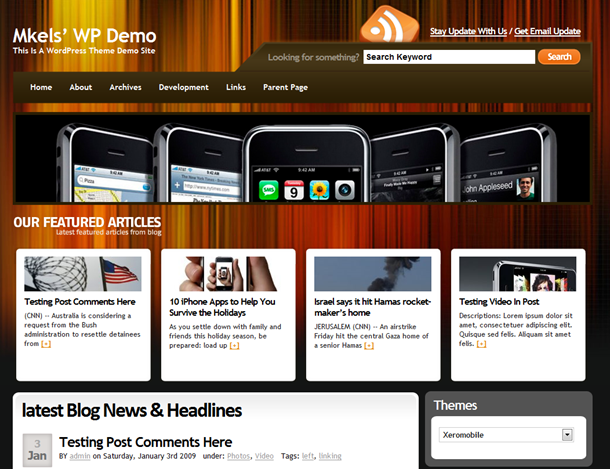Select the Development menu item
The width and height of the screenshot is (610, 469).
184,88
